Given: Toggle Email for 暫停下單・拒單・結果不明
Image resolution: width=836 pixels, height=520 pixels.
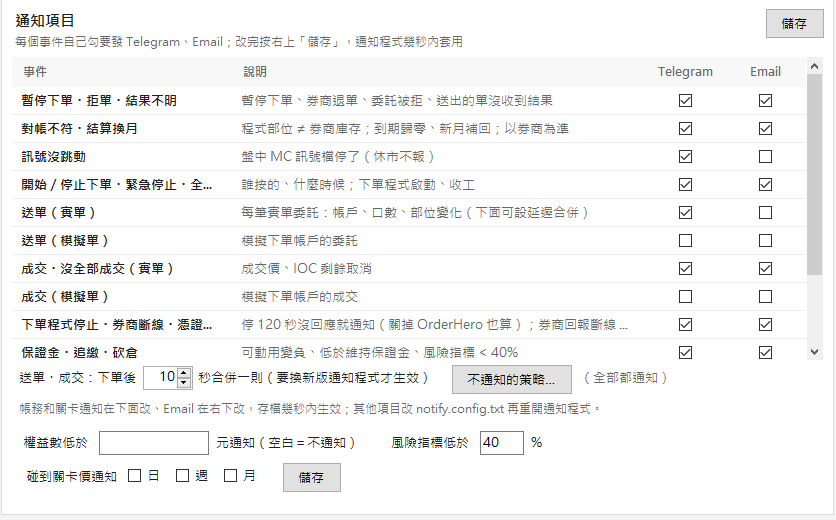Looking at the screenshot, I should (x=765, y=100).
